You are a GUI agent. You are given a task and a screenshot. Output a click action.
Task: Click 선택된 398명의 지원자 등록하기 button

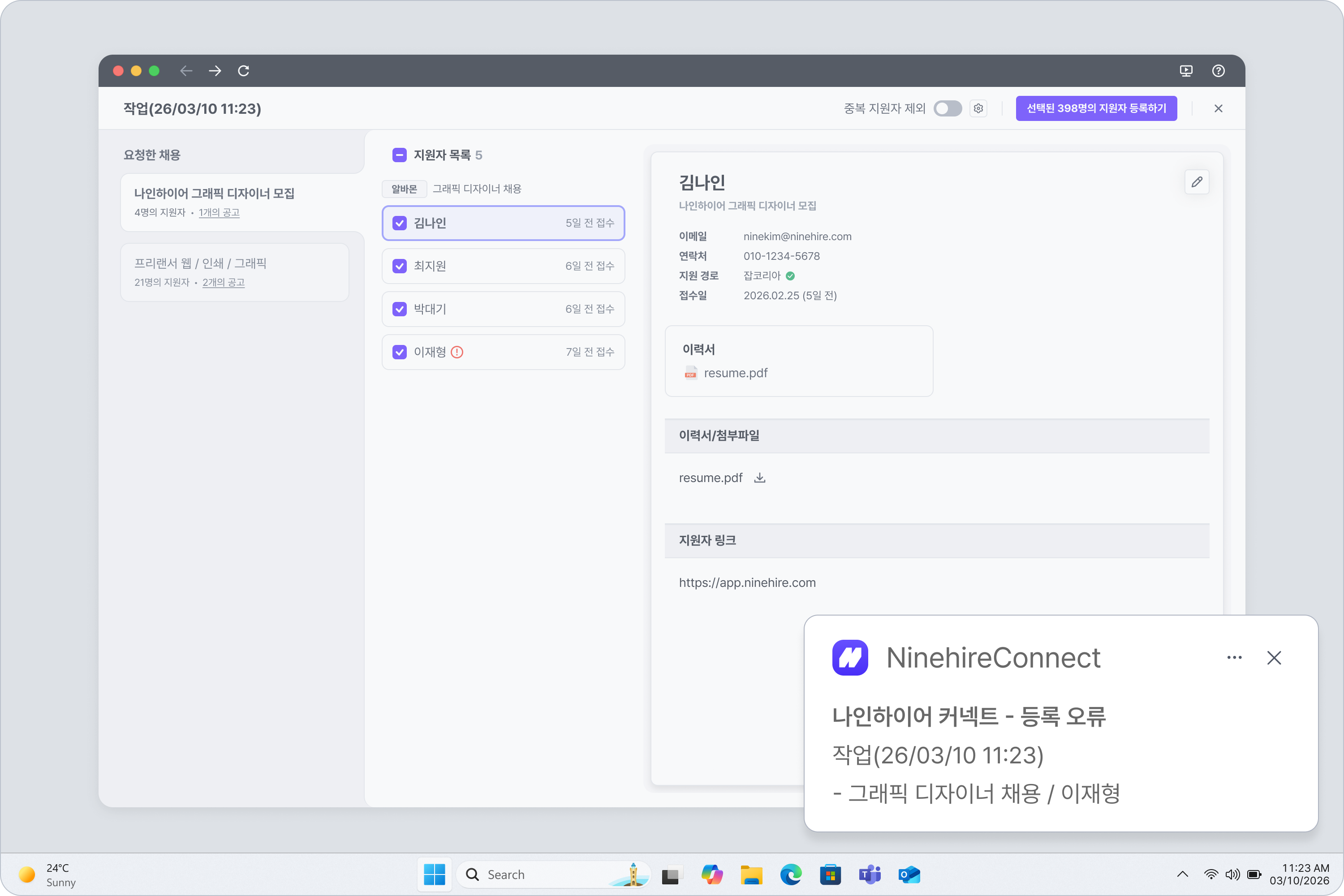click(x=1096, y=108)
